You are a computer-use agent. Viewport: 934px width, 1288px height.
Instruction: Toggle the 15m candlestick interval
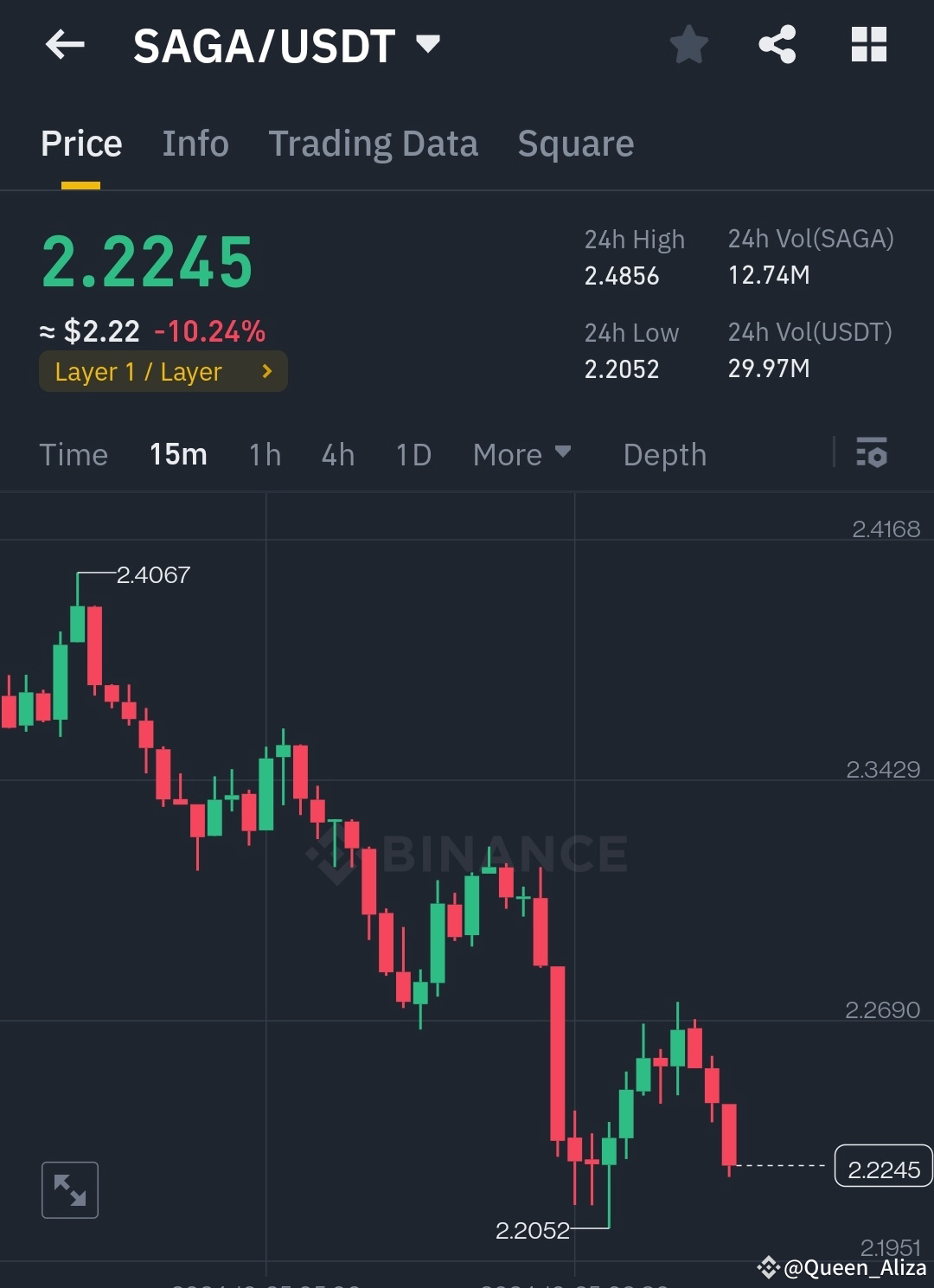[177, 453]
